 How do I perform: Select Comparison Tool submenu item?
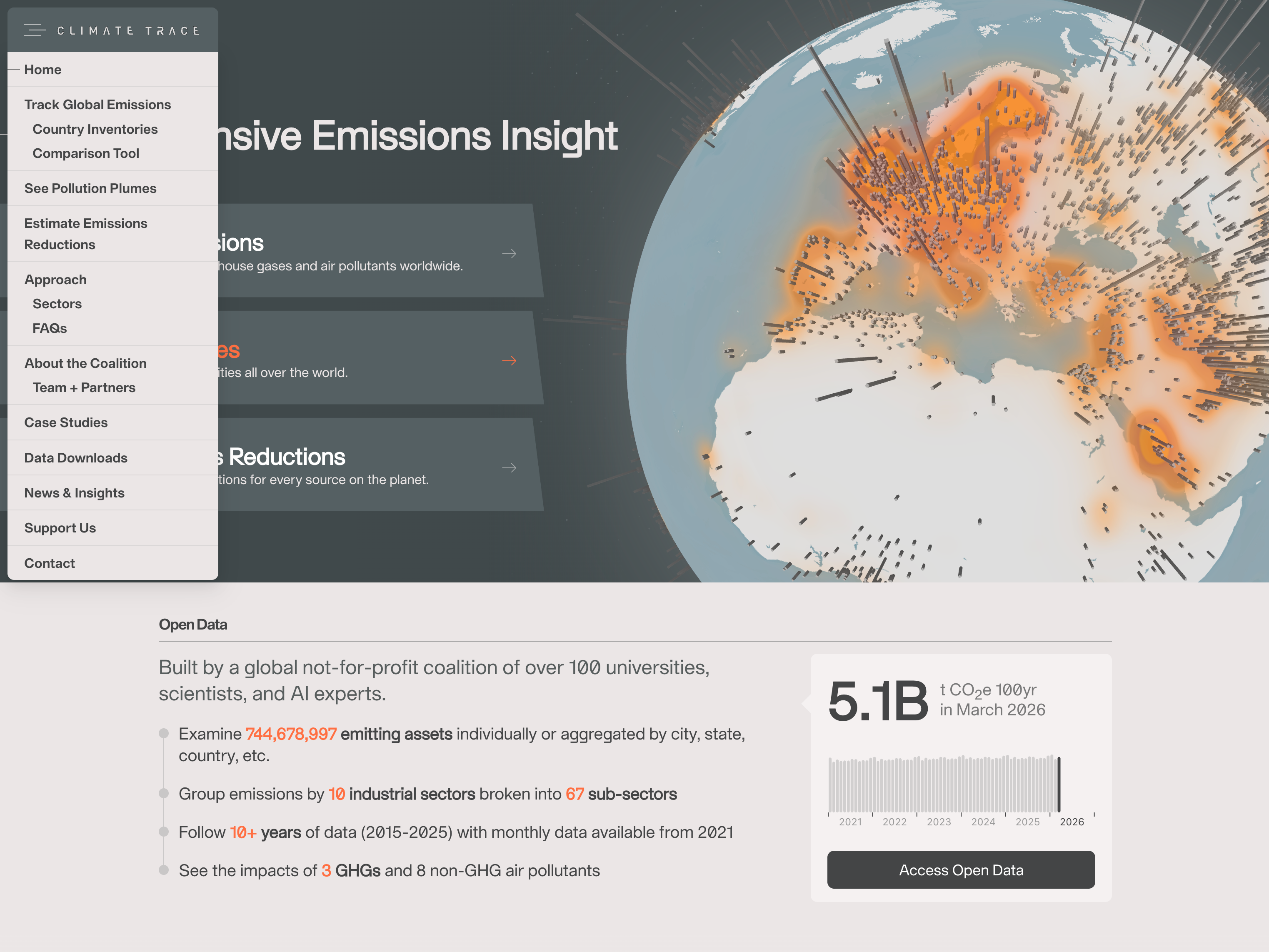tap(86, 153)
